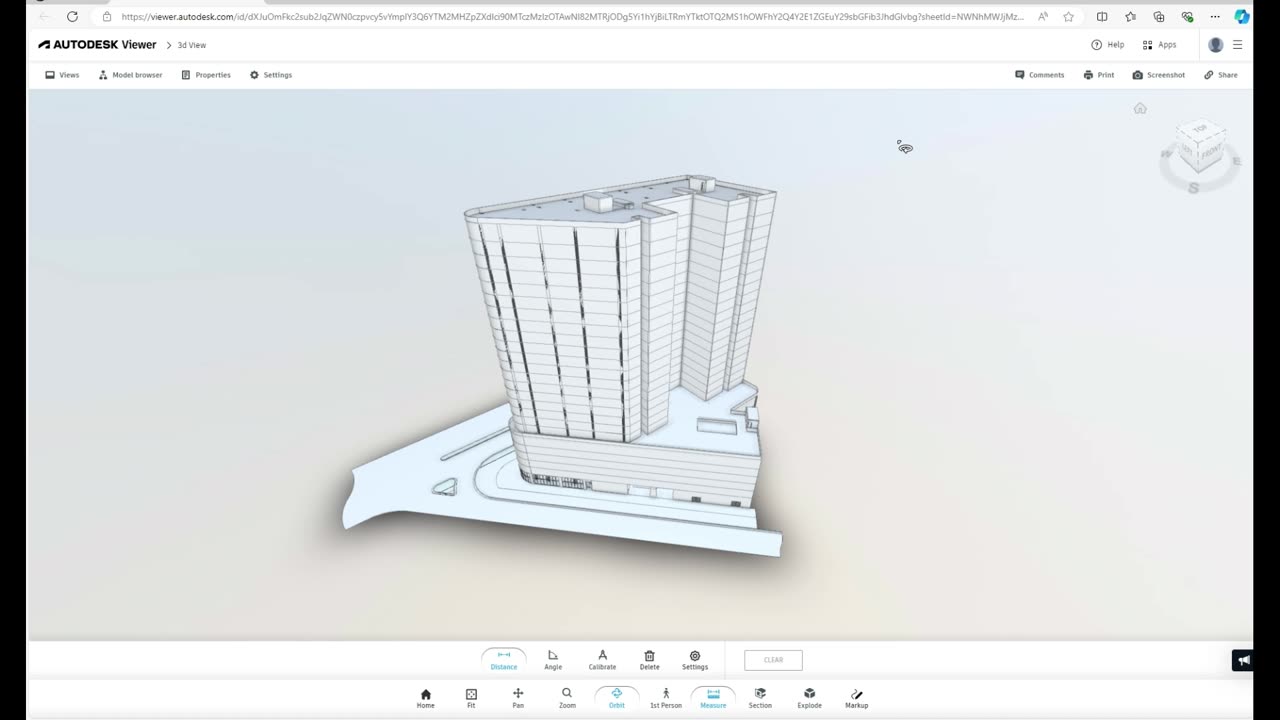This screenshot has height=720, width=1280.
Task: Click the TOP face of view cube
Action: coord(1200,129)
